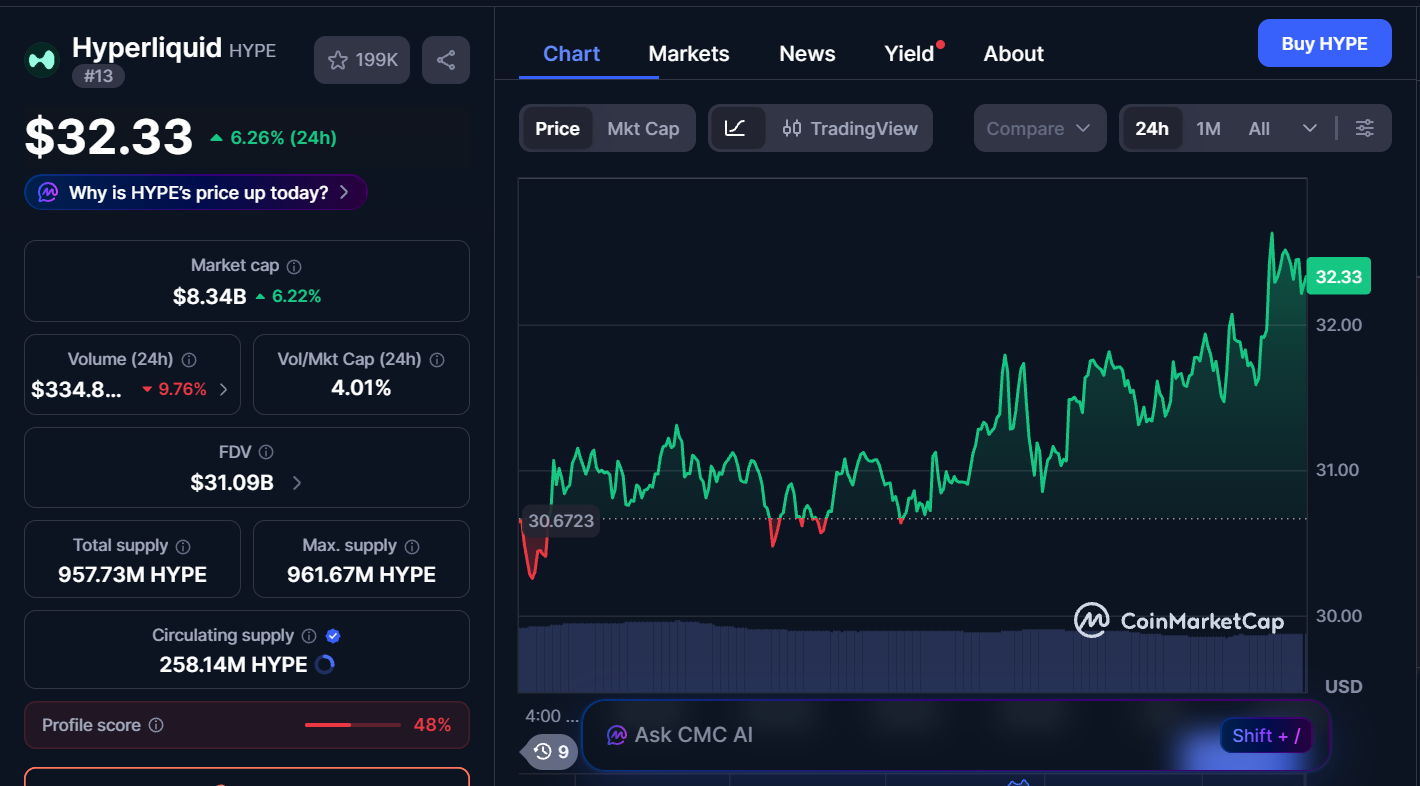Click the Buy HYPE button

pyautogui.click(x=1324, y=43)
